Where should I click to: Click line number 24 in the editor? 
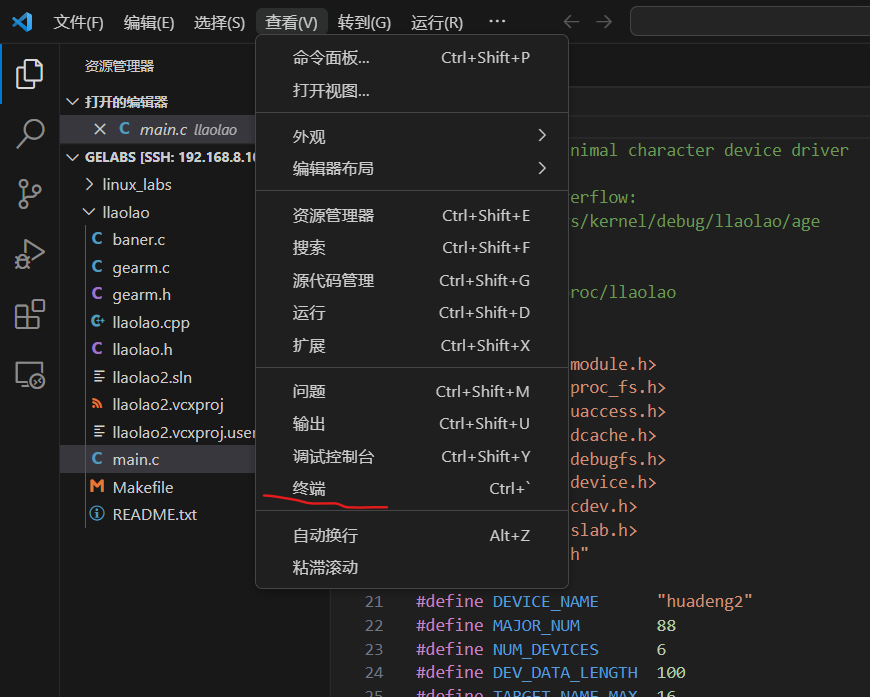tap(374, 673)
